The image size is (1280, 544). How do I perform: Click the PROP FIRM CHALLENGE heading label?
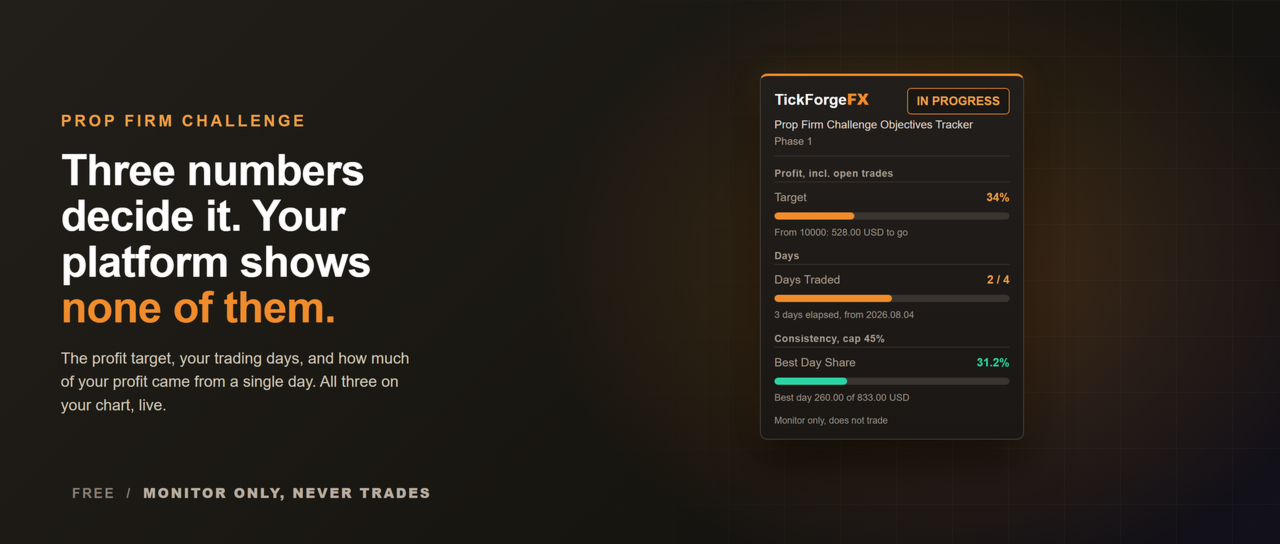tap(183, 121)
